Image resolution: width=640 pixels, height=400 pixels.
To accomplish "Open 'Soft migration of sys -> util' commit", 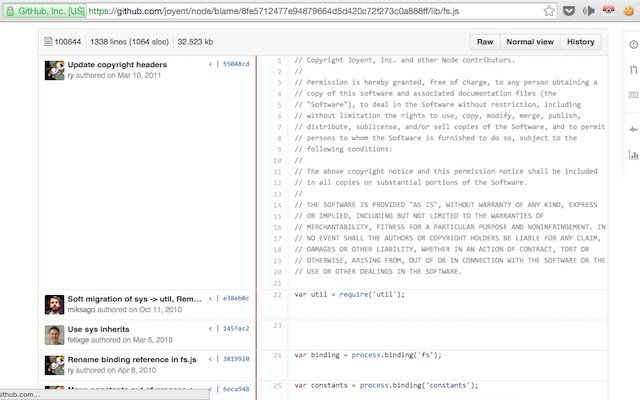I will click(x=134, y=299).
